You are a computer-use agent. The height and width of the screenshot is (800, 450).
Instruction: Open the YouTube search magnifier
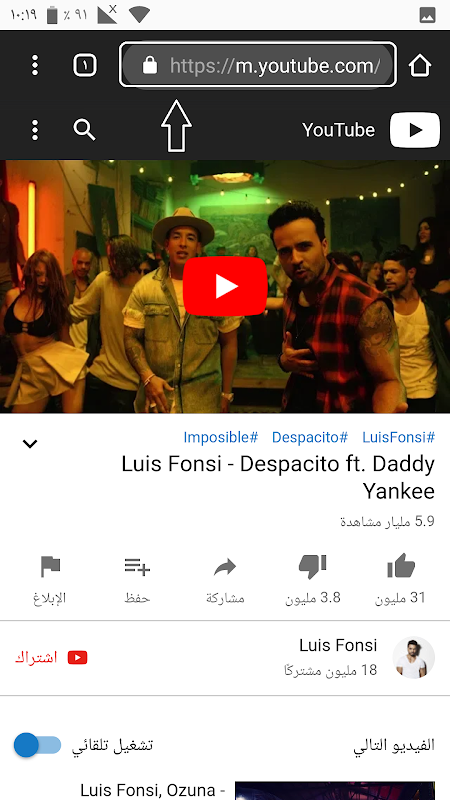click(84, 130)
